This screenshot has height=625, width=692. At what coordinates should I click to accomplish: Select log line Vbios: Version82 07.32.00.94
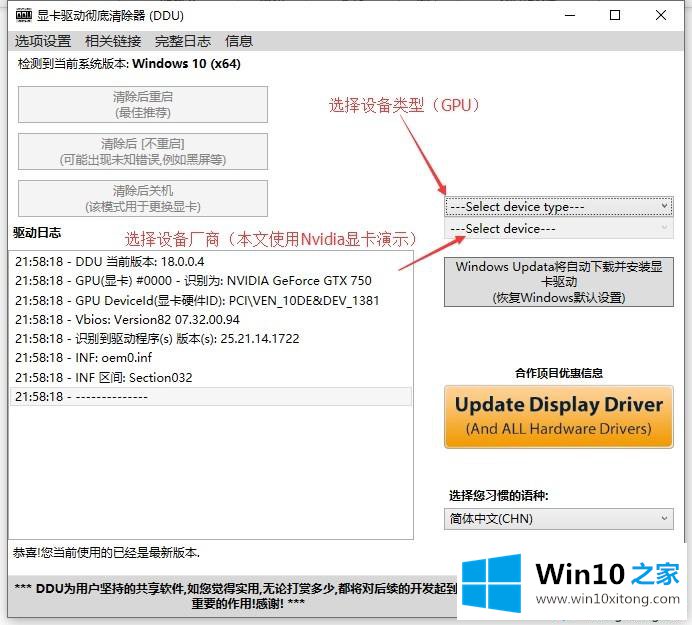(x=211, y=320)
